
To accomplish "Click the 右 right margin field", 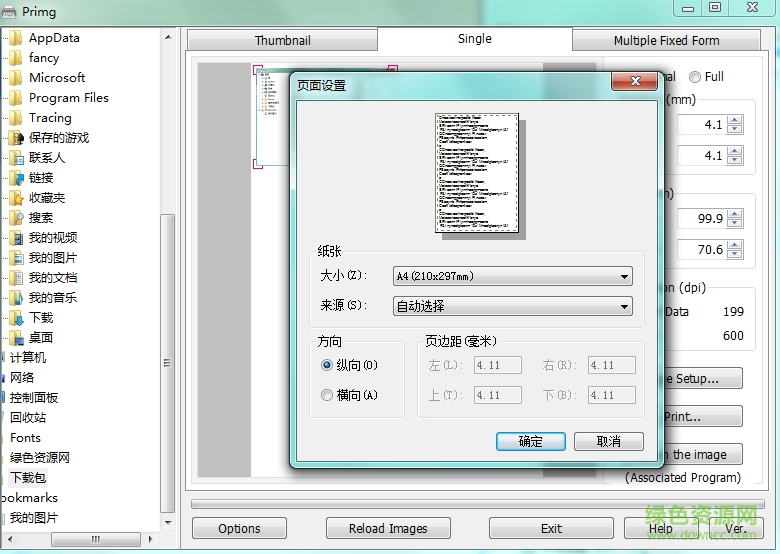I will point(611,365).
